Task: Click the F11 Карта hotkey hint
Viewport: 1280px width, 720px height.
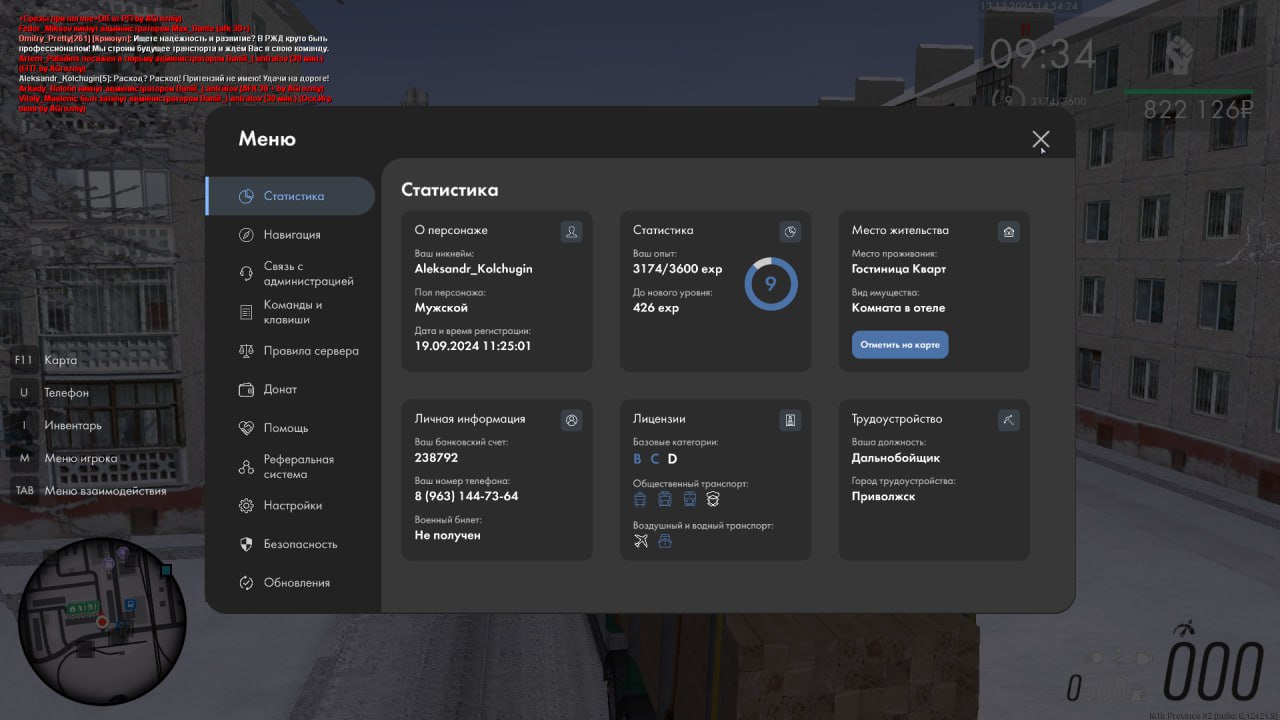Action: click(x=45, y=360)
